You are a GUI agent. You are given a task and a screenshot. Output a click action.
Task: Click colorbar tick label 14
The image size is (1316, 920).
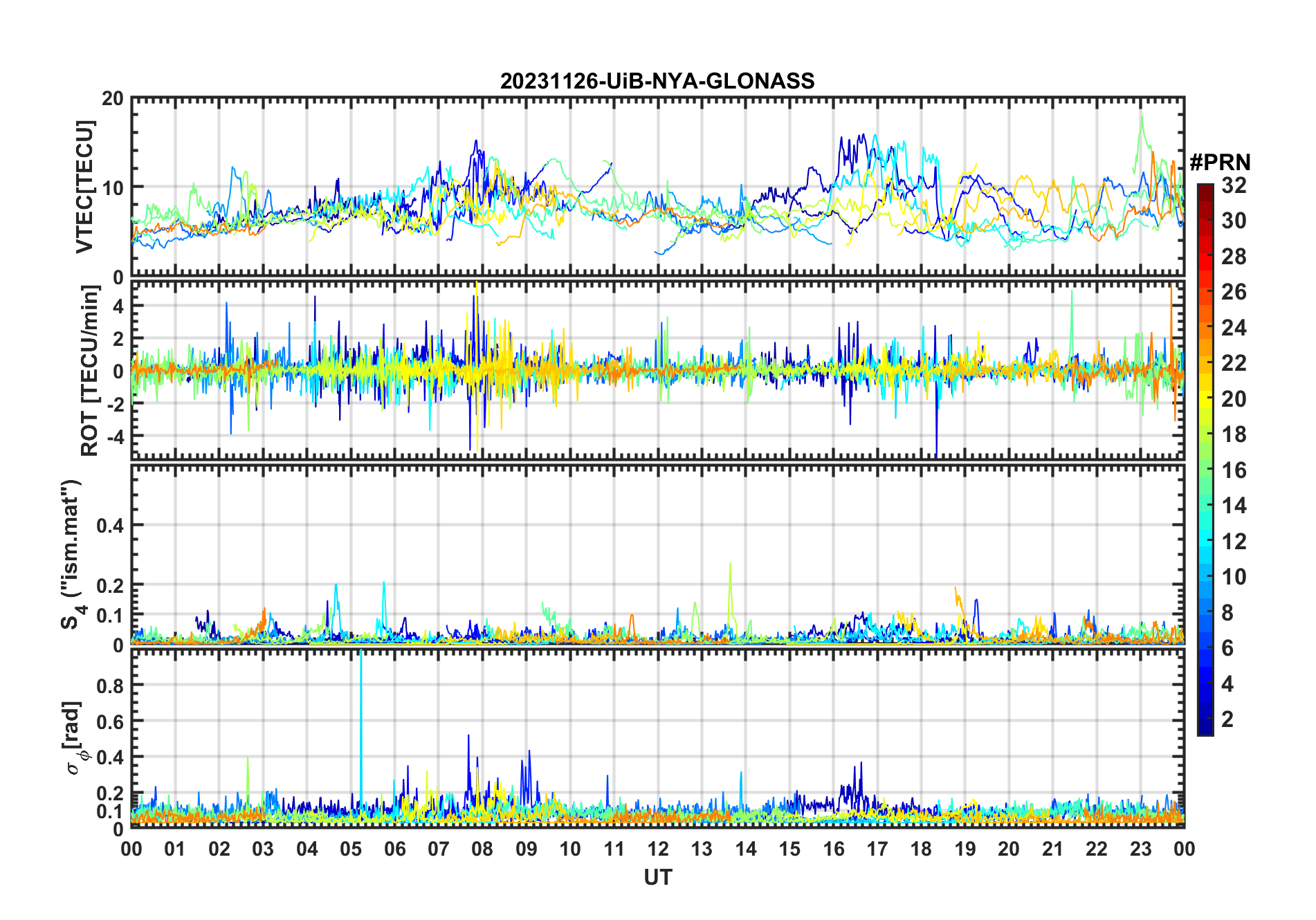(1234, 506)
